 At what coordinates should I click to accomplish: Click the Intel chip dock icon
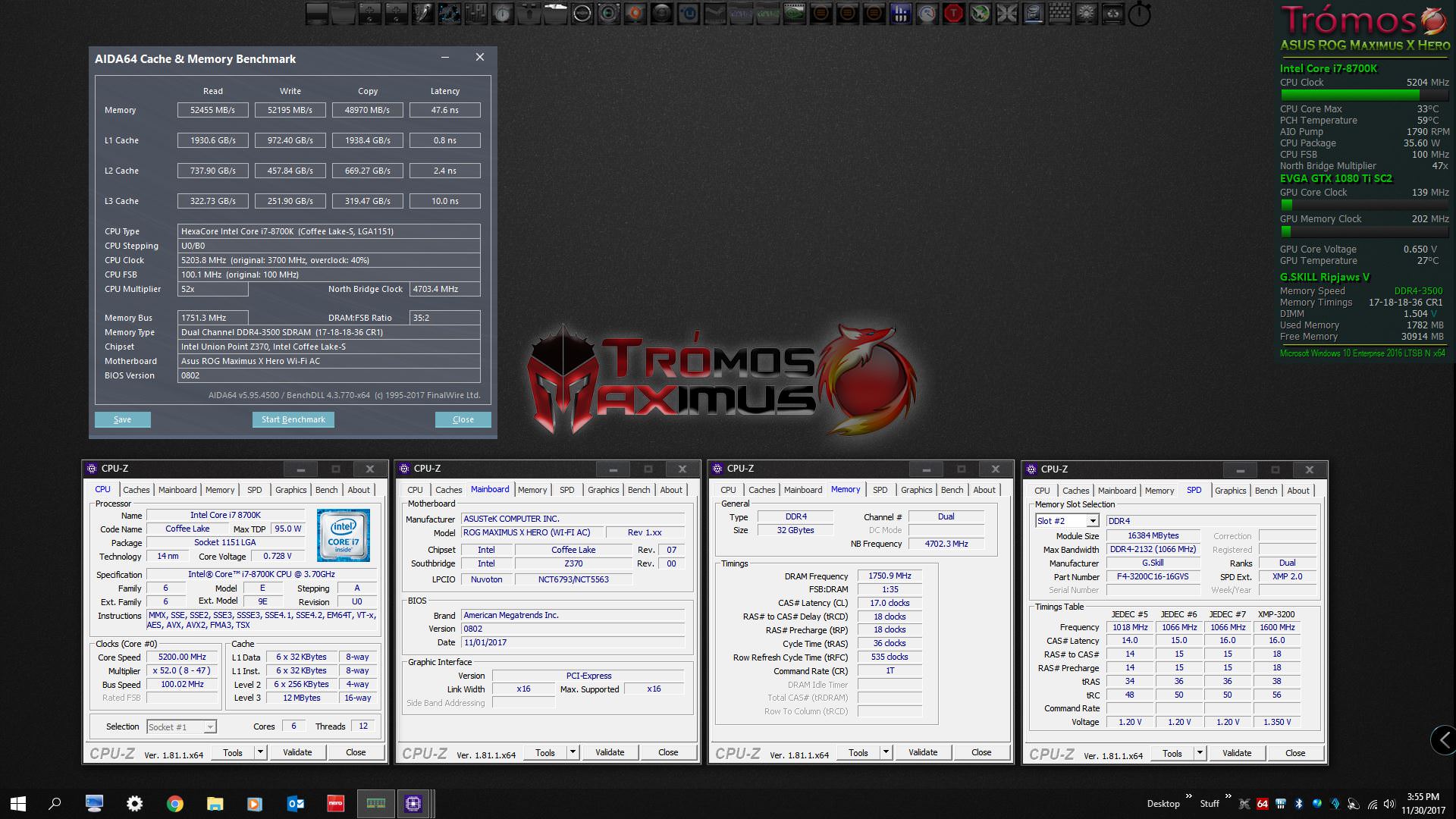pos(1033,14)
